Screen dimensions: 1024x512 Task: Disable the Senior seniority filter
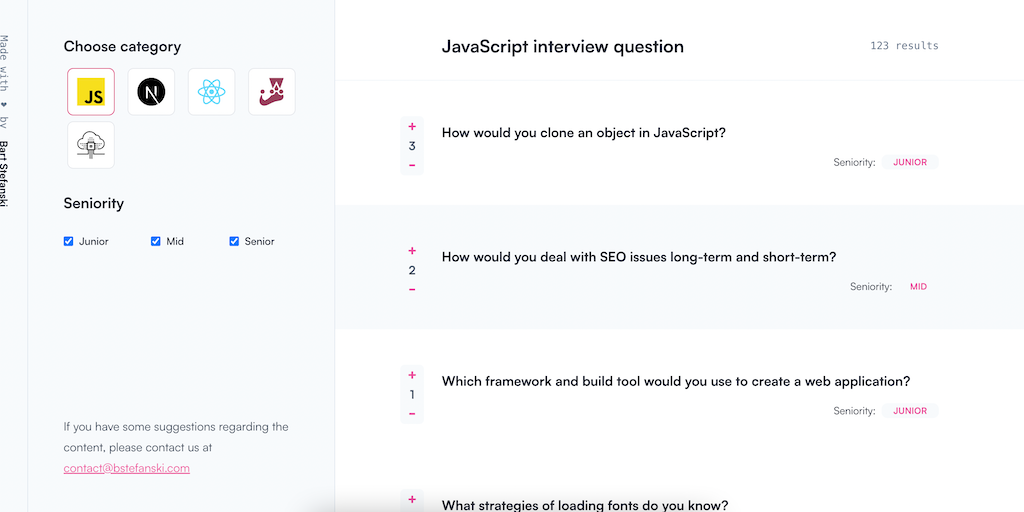point(235,241)
